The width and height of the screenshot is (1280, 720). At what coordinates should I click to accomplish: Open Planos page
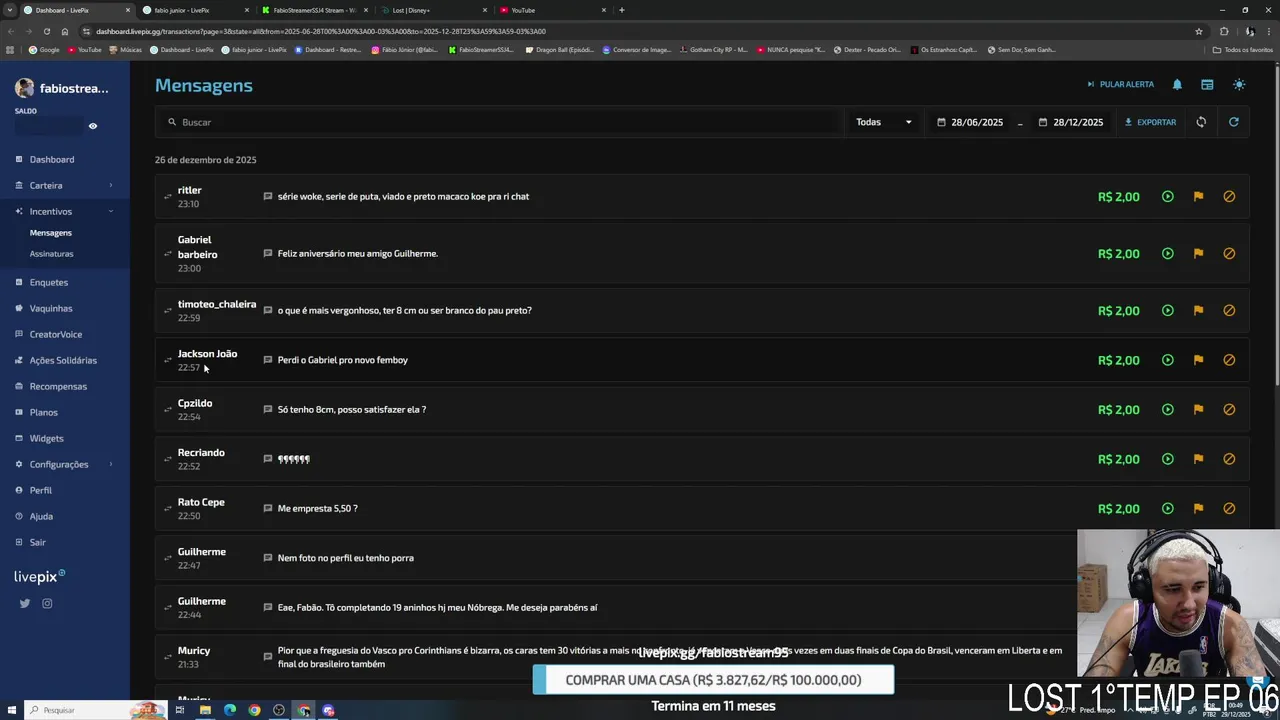pos(43,412)
